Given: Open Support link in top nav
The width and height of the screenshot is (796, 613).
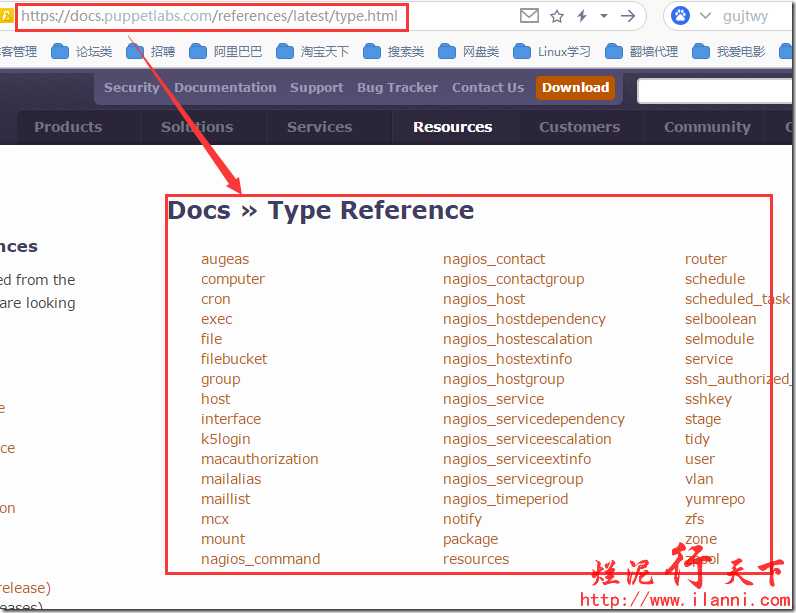Looking at the screenshot, I should pos(317,87).
